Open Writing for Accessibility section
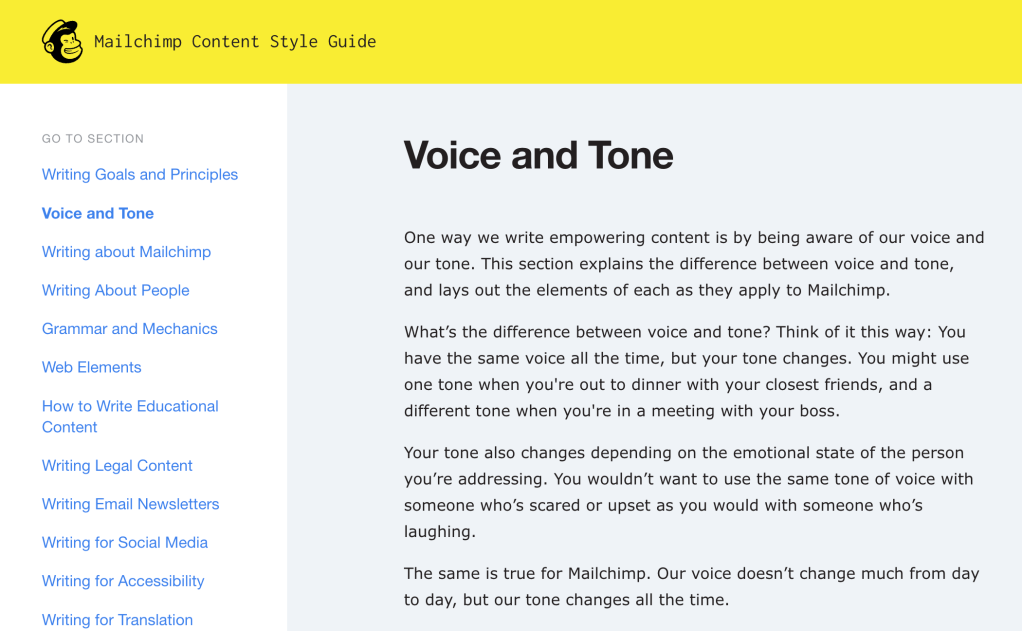Viewport: 1022px width, 631px height. click(123, 581)
